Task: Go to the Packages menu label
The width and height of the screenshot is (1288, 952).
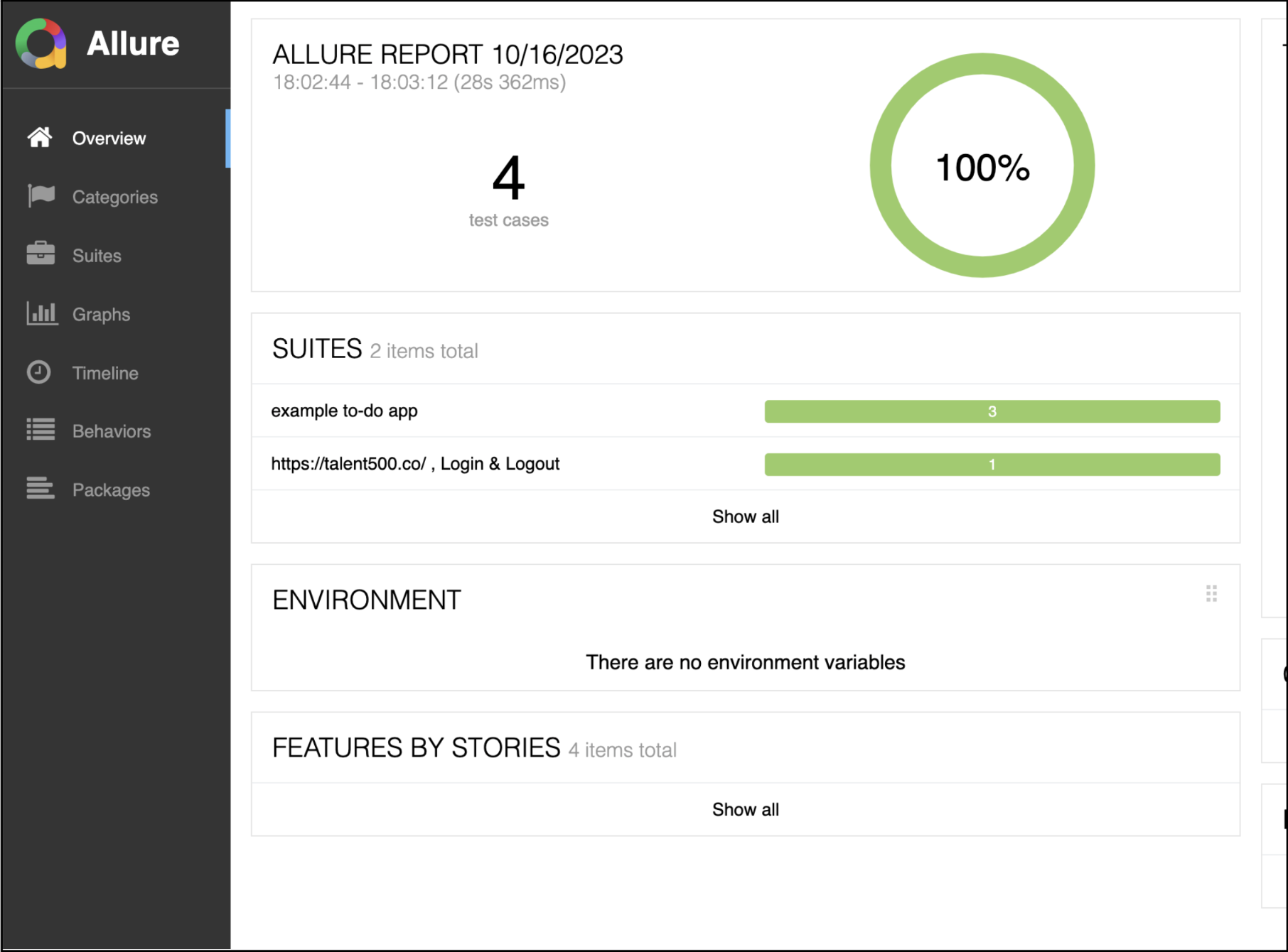Action: click(111, 490)
